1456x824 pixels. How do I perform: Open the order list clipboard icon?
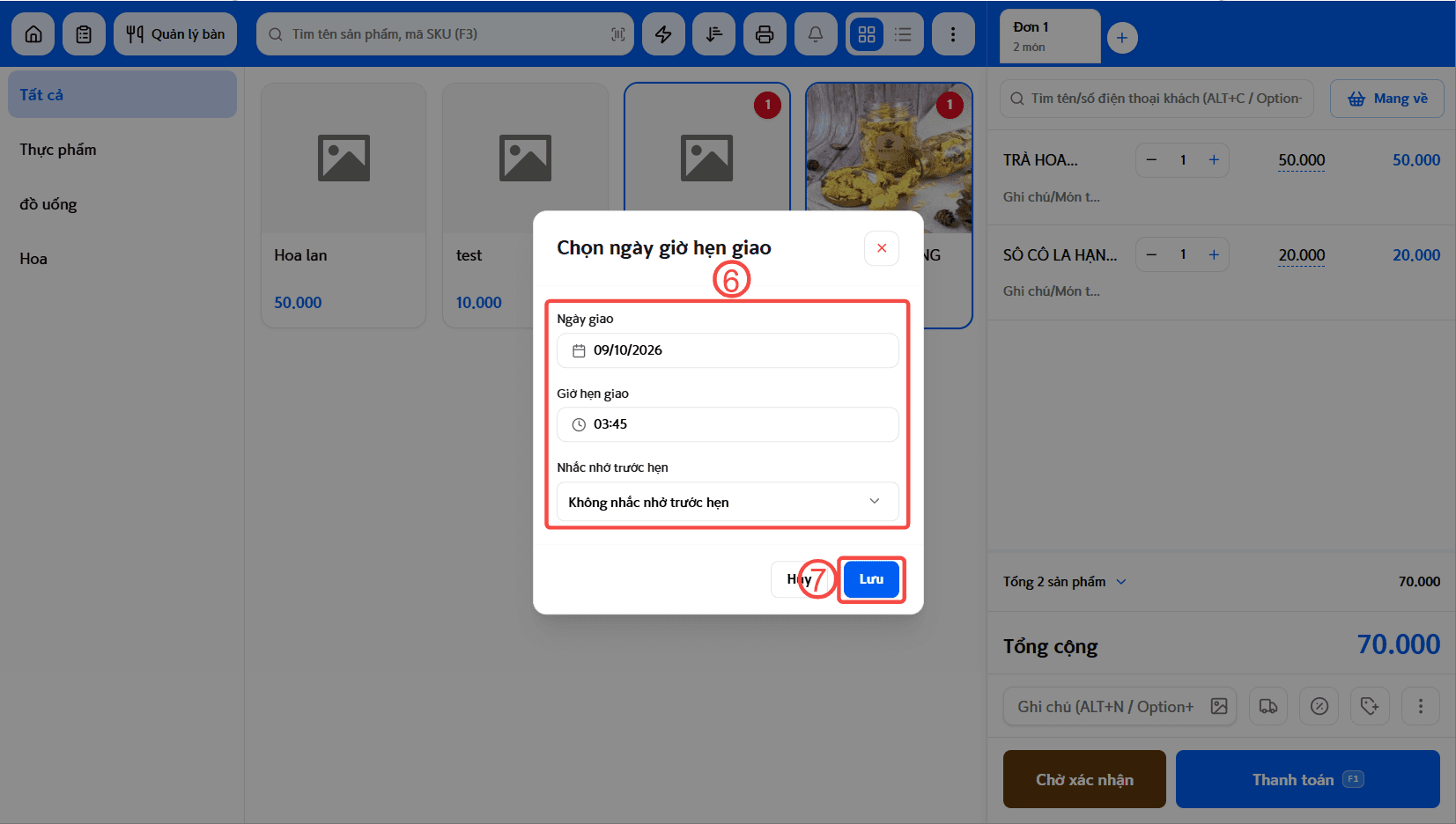click(84, 34)
